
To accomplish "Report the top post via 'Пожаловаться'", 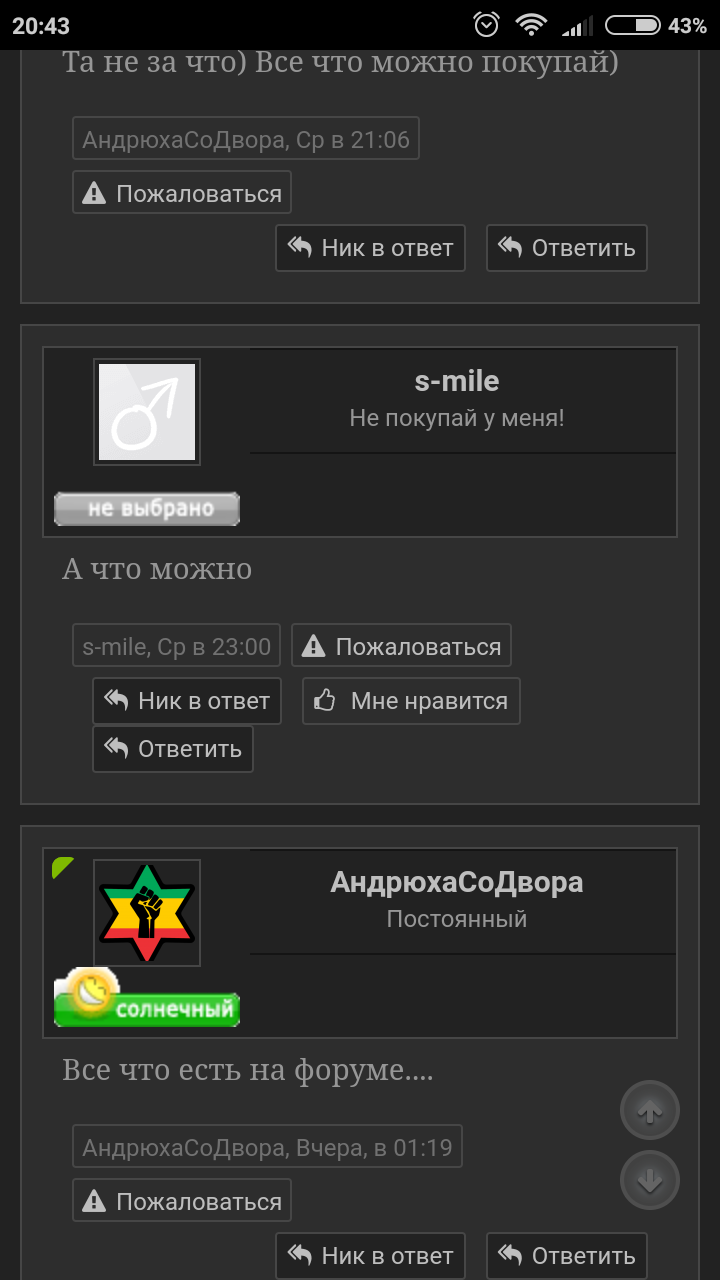I will (x=182, y=192).
